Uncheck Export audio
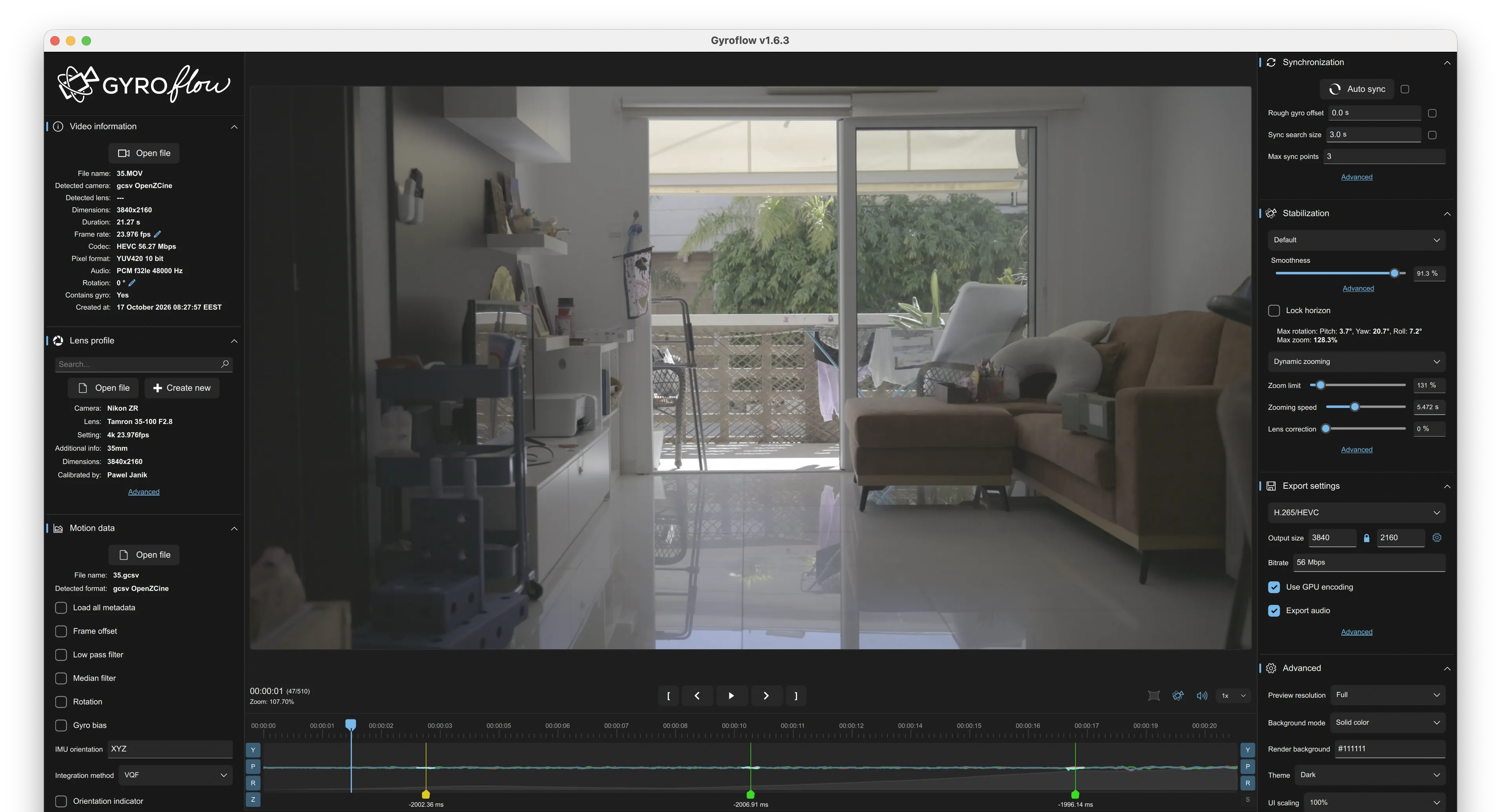 click(1274, 610)
